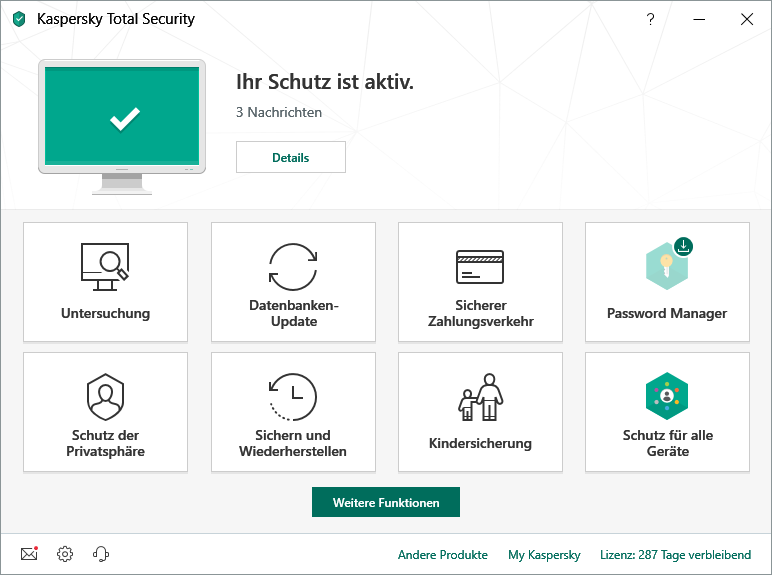Click the Schutz der Privatsphäre label text

105,443
